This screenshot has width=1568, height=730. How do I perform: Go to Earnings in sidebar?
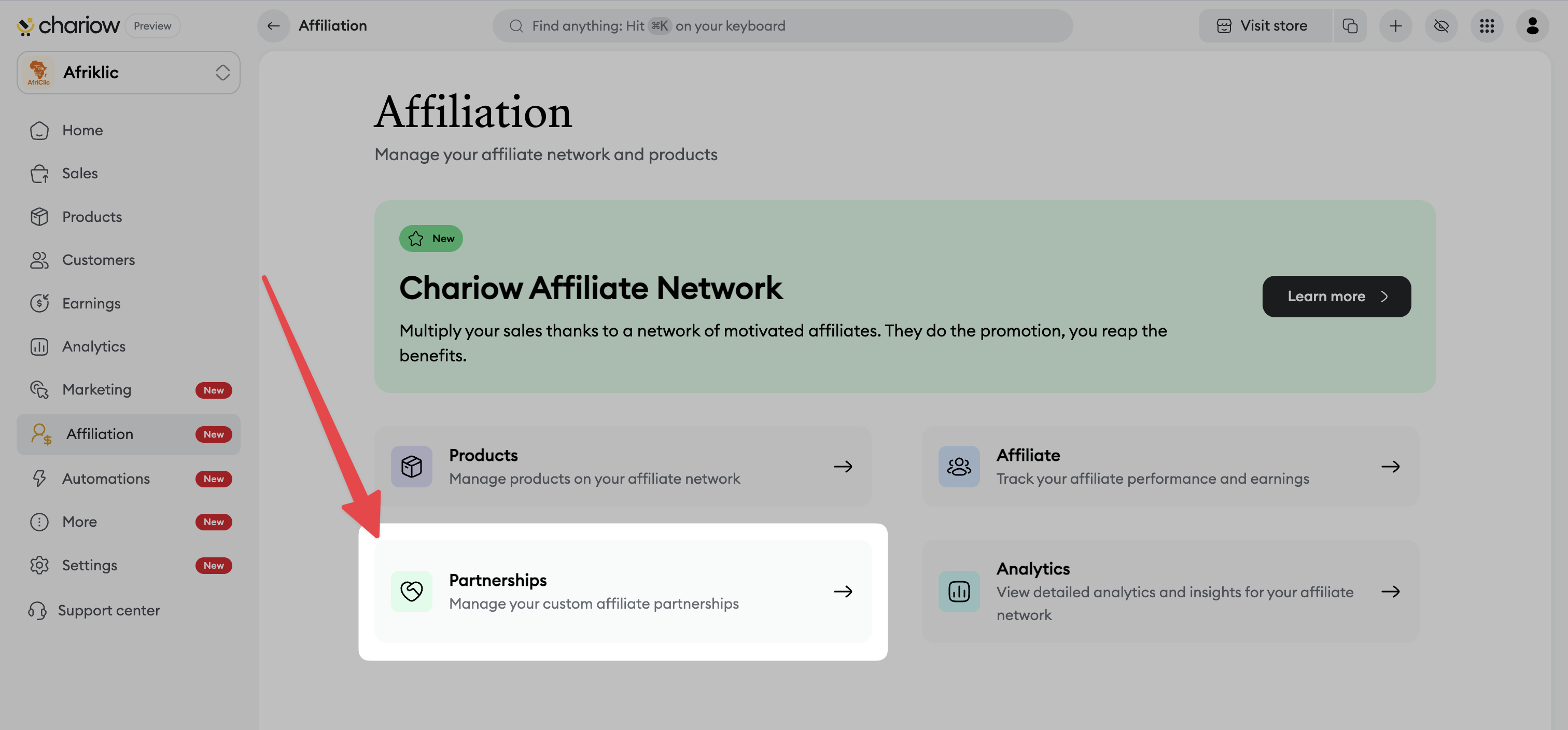pyautogui.click(x=91, y=303)
